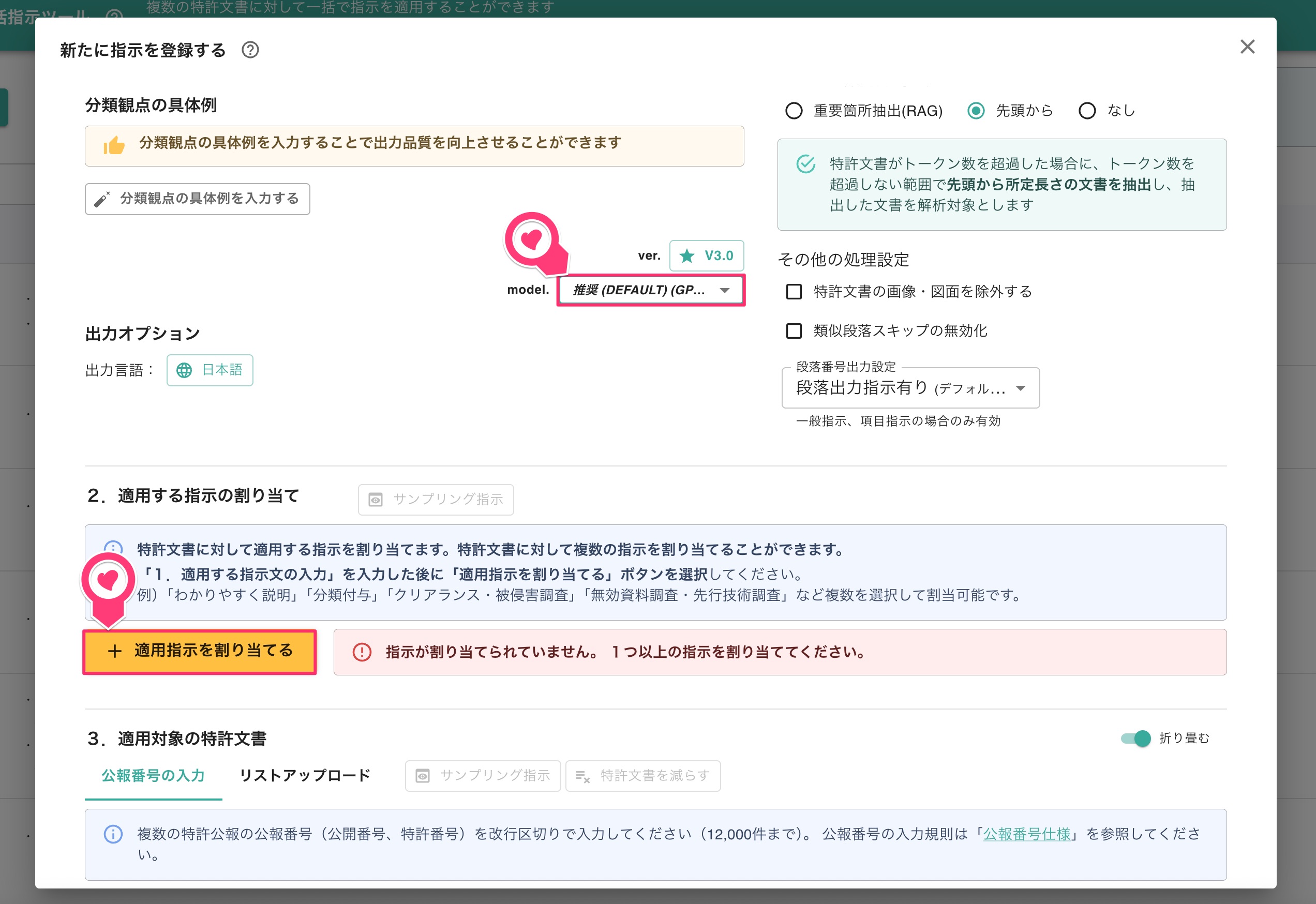The width and height of the screenshot is (1316, 904).
Task: Click the 特許文書を減らす button
Action: pyautogui.click(x=643, y=776)
